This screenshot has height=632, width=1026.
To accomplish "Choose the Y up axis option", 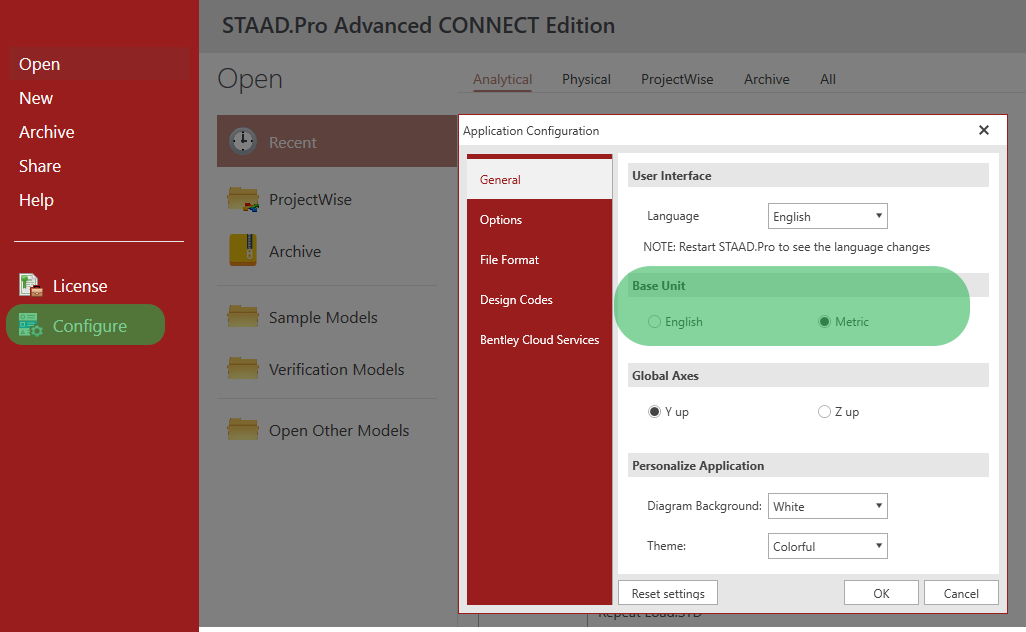I will [655, 412].
